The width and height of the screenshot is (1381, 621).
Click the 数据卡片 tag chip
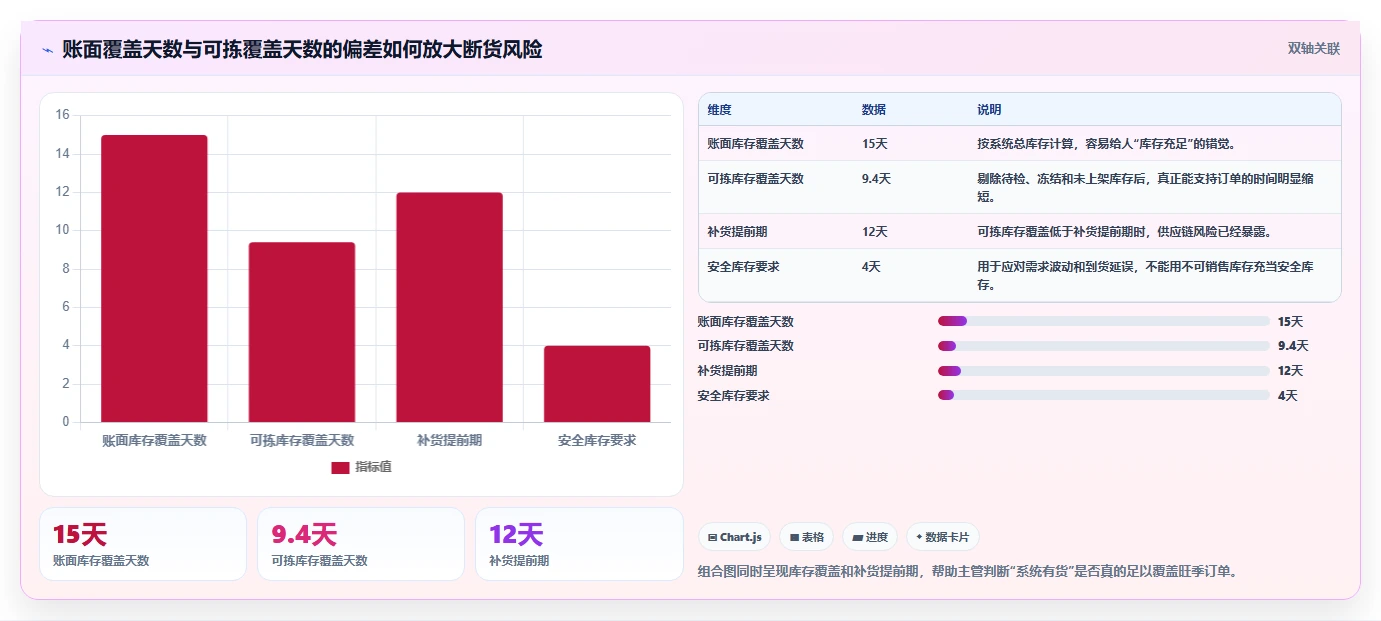[x=943, y=537]
